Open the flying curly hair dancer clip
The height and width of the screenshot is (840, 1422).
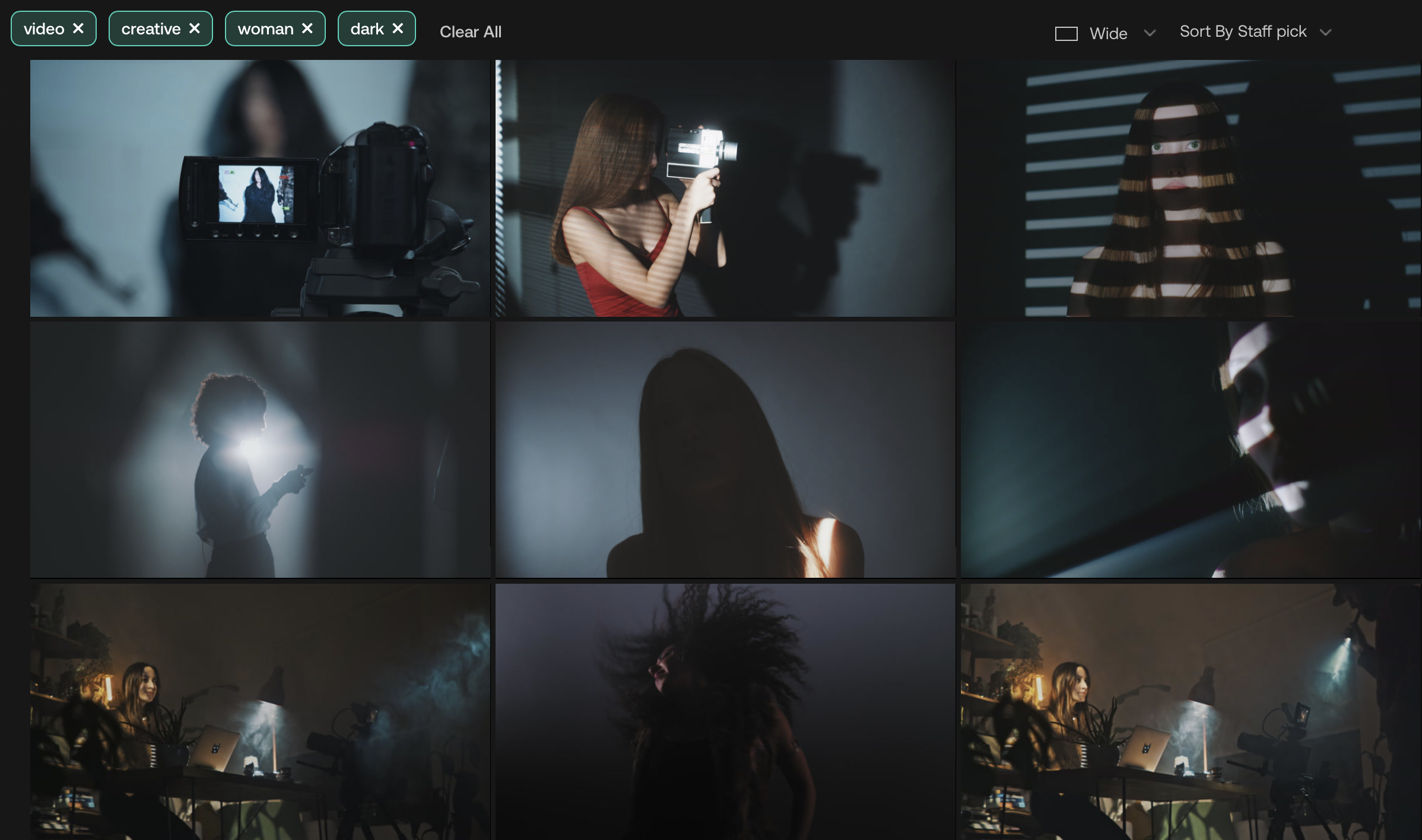[x=725, y=711]
